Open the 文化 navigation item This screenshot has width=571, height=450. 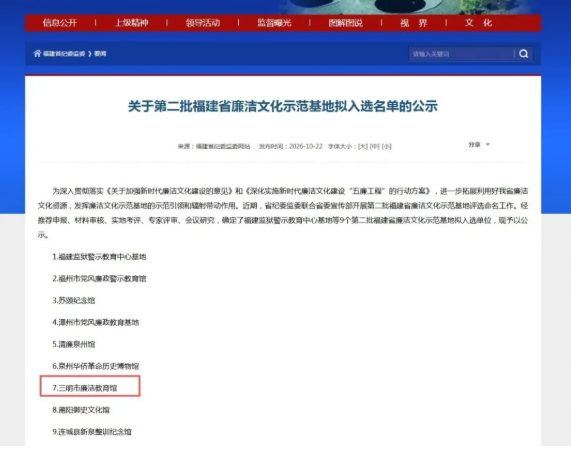click(479, 23)
